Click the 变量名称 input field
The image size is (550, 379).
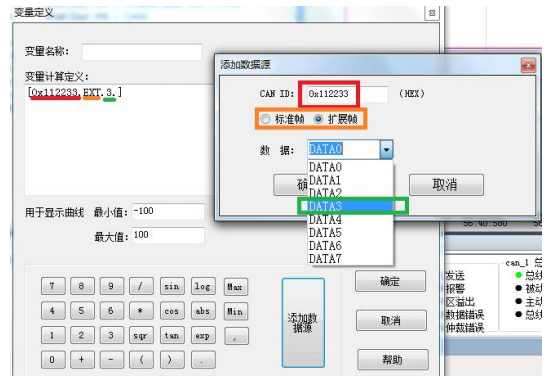[142, 52]
